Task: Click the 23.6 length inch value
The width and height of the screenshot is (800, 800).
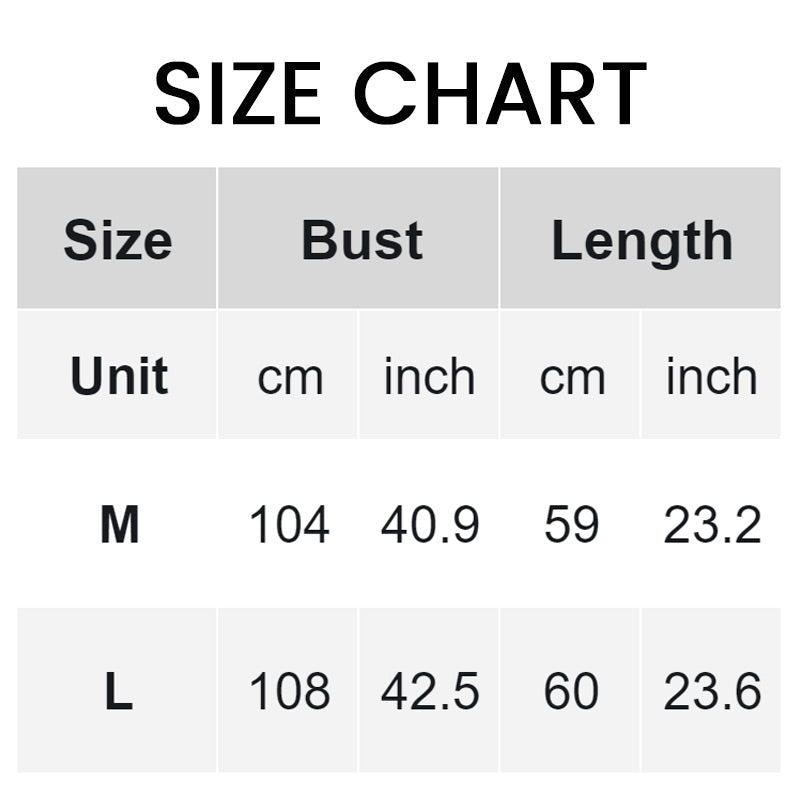Action: (712, 692)
